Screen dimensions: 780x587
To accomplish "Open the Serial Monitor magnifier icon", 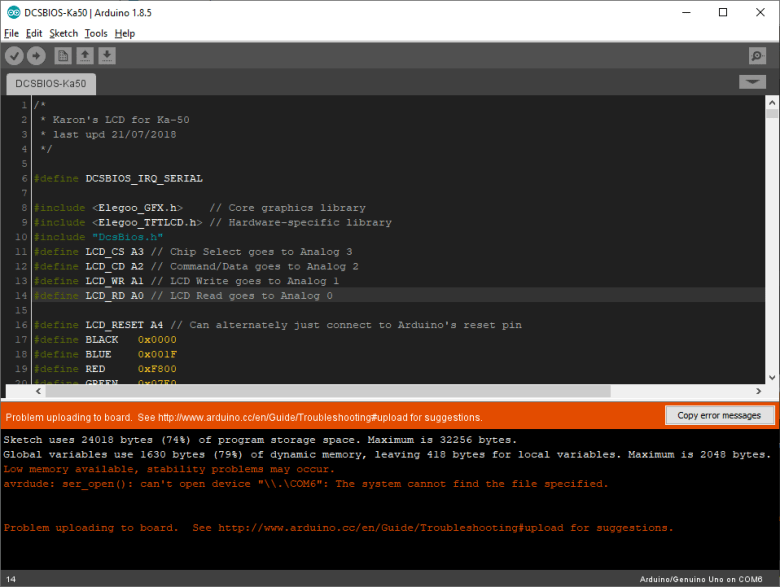I will tap(757, 56).
